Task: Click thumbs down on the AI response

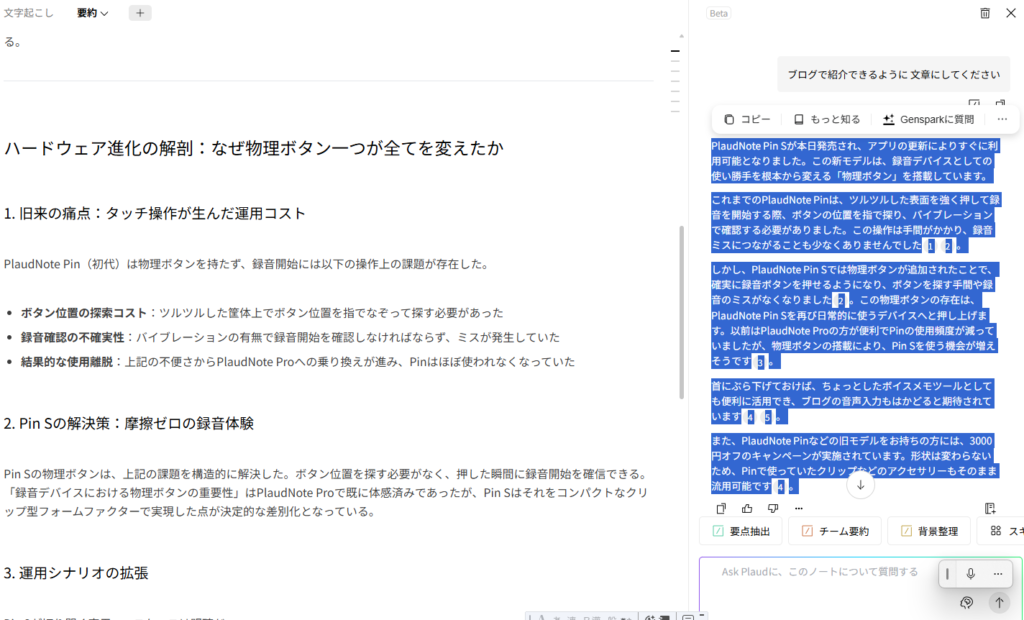Action: [x=772, y=509]
